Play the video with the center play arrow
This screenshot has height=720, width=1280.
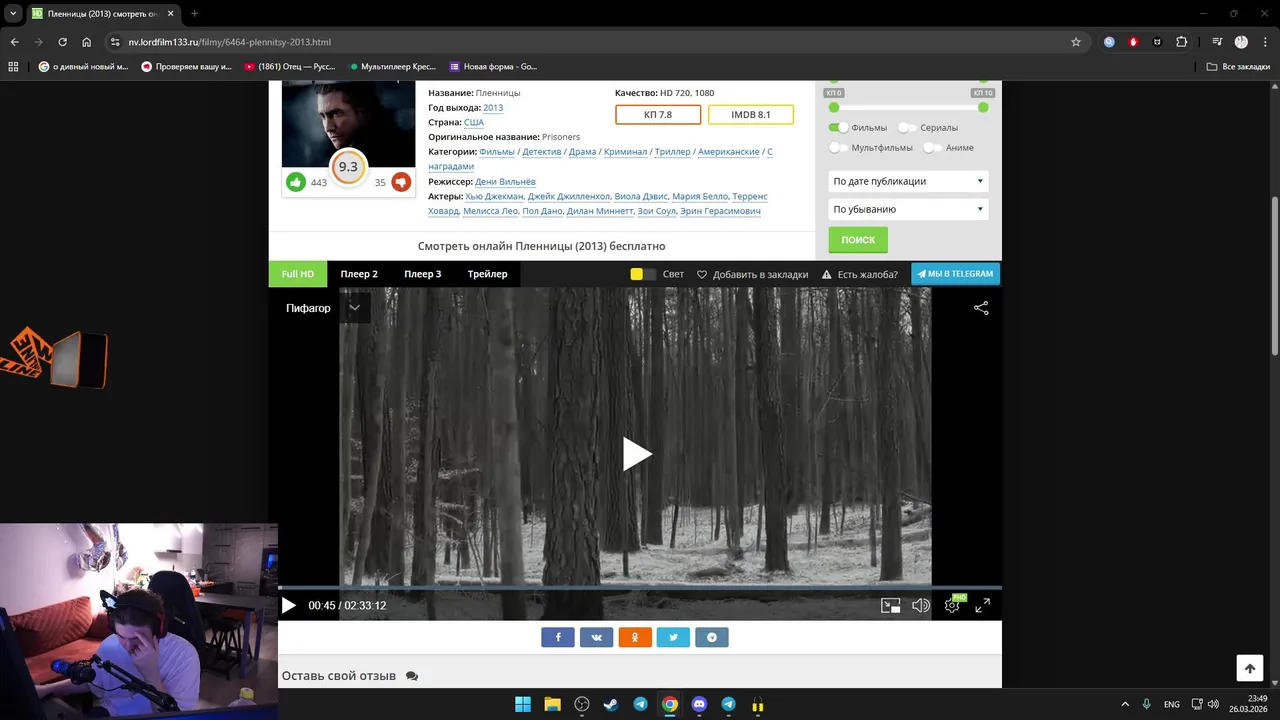pyautogui.click(x=637, y=454)
